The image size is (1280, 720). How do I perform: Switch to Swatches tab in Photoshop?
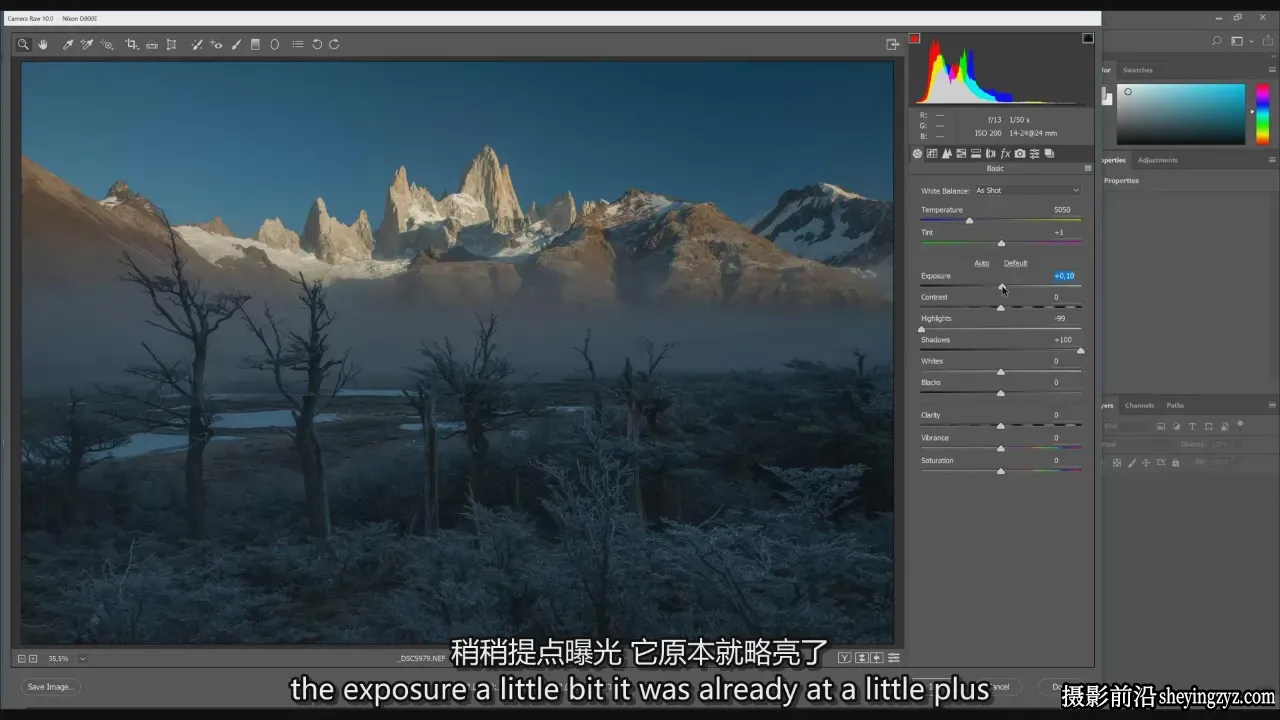click(1137, 70)
